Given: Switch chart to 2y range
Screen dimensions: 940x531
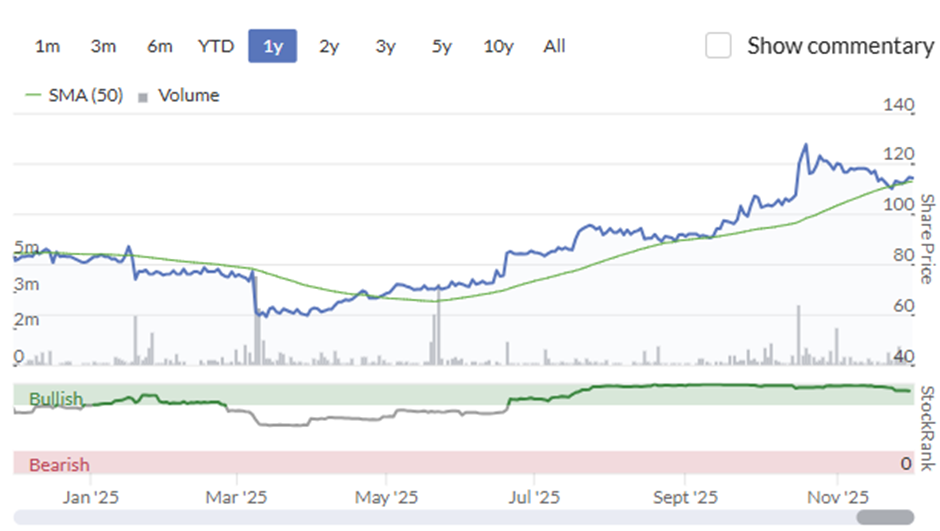Looking at the screenshot, I should (x=329, y=46).
